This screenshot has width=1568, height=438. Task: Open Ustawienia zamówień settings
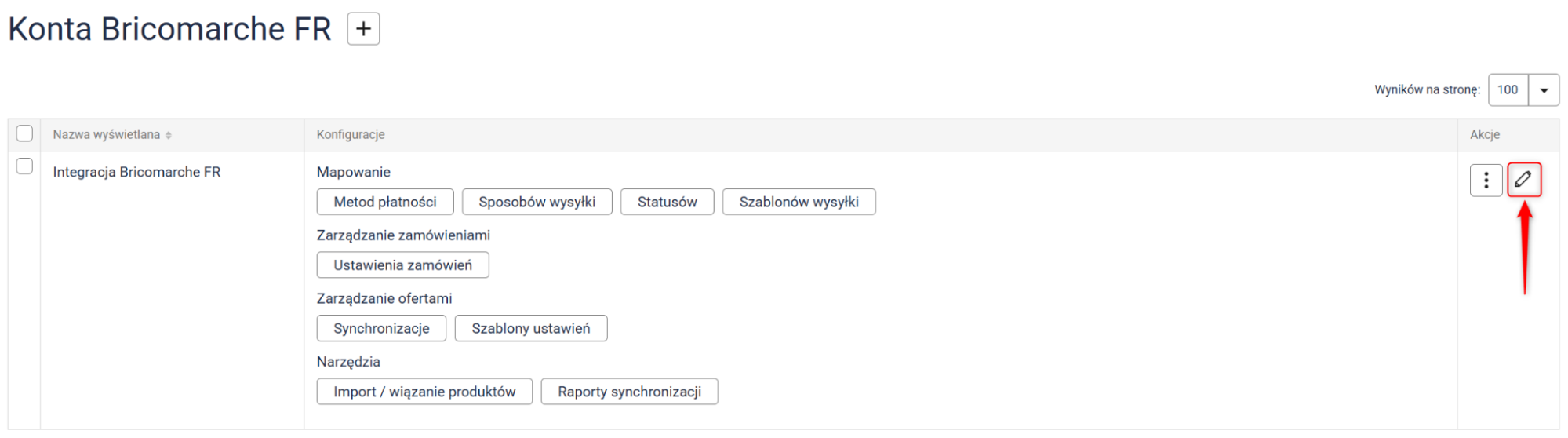(x=402, y=265)
